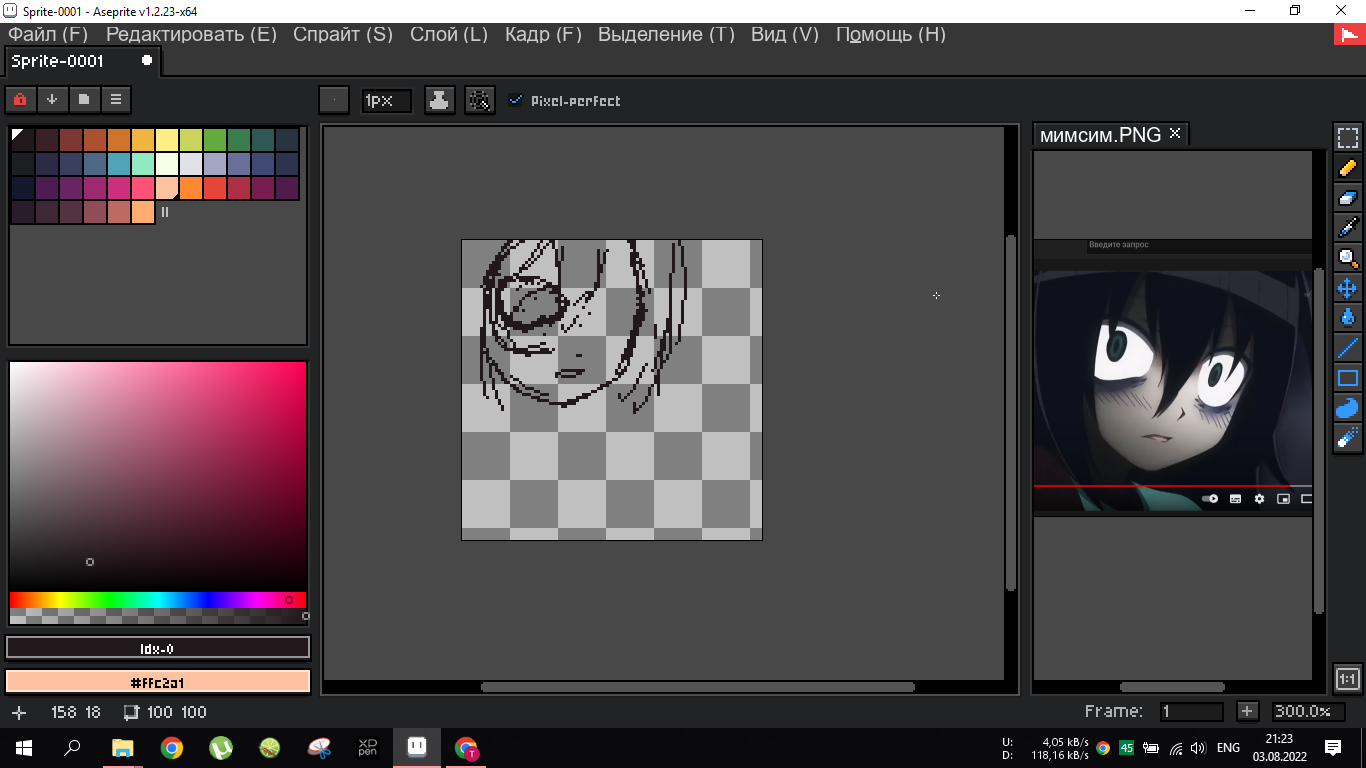Select the Eraser tool
1366x768 pixels.
1347,198
